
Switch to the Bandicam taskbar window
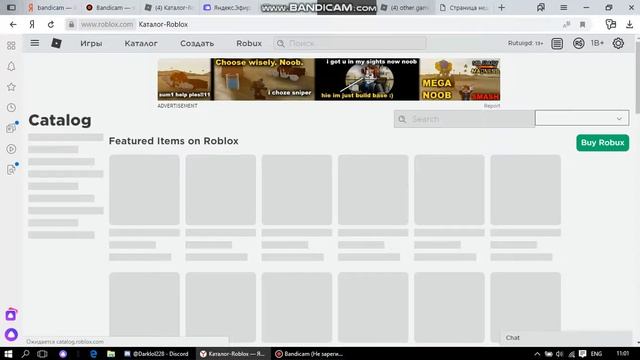[x=309, y=354]
